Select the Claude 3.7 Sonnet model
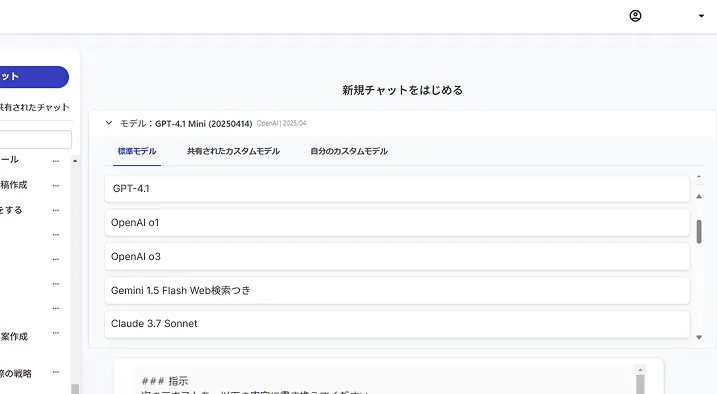717x394 pixels. click(397, 324)
